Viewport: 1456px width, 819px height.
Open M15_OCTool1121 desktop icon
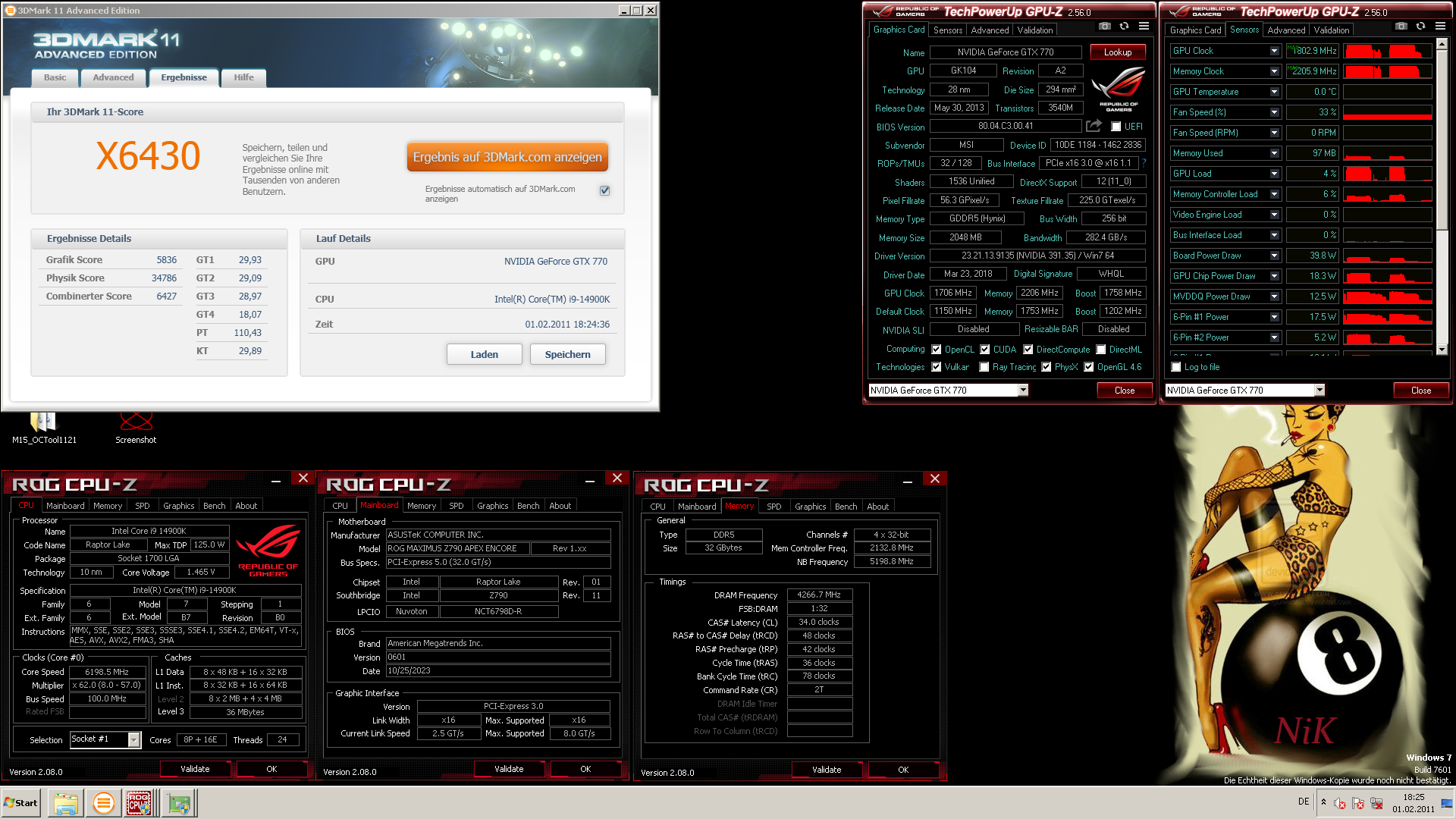[x=44, y=427]
